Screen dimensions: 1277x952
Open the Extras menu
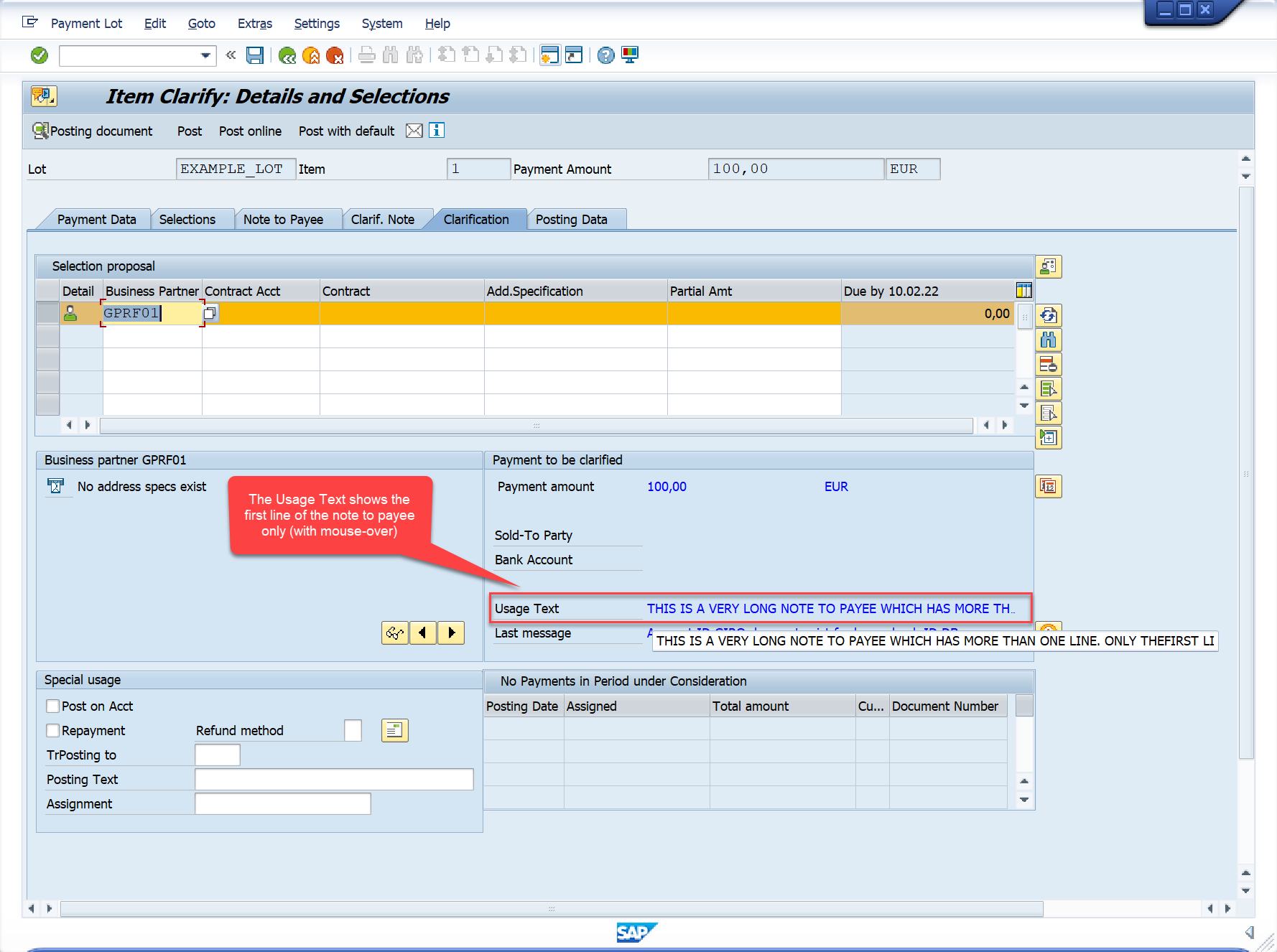coord(255,24)
